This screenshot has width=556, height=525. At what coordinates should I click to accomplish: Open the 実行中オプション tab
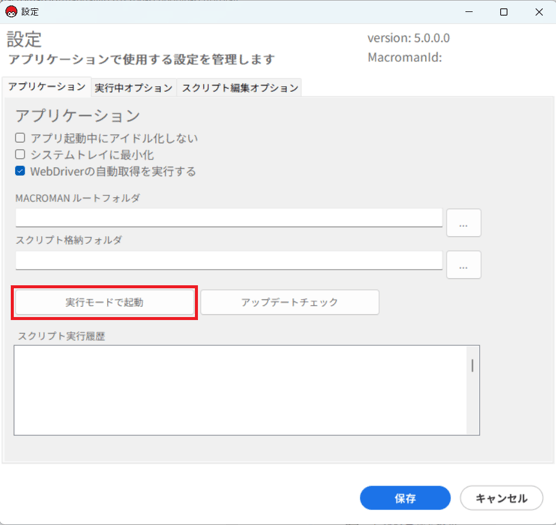[x=134, y=88]
